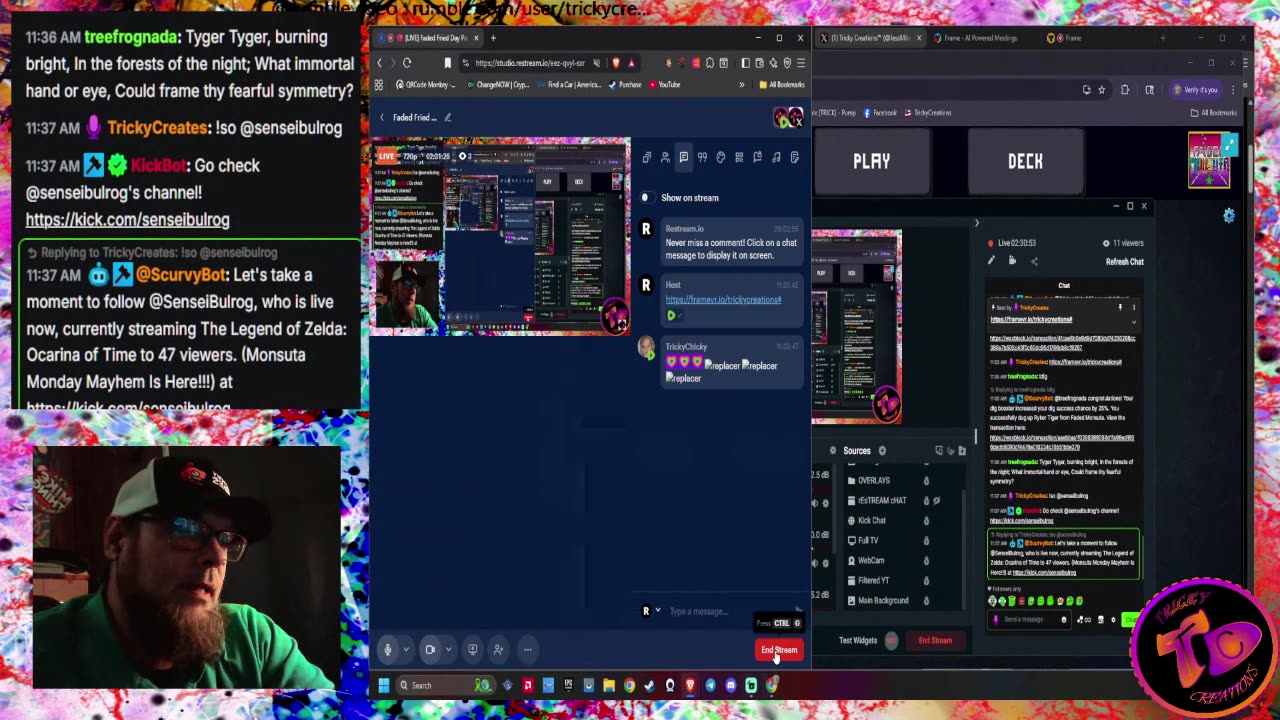Open camera options dropdown arrow
This screenshot has height=720, width=1280.
[x=448, y=650]
